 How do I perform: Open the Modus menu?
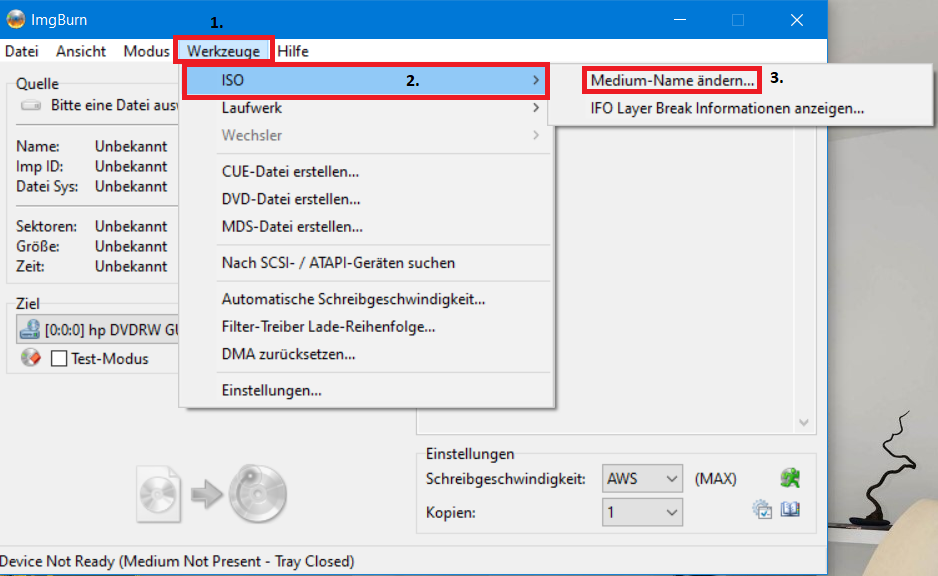146,51
